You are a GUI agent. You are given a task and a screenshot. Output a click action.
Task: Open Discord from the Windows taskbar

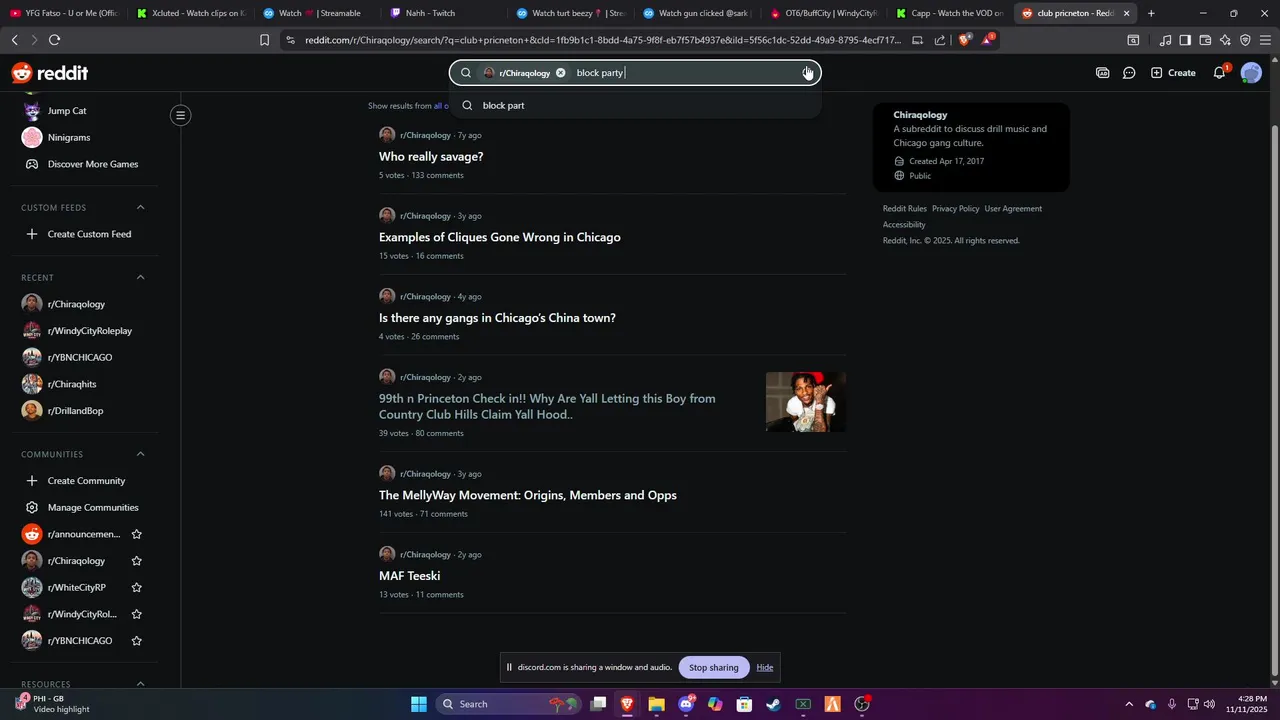[x=686, y=704]
